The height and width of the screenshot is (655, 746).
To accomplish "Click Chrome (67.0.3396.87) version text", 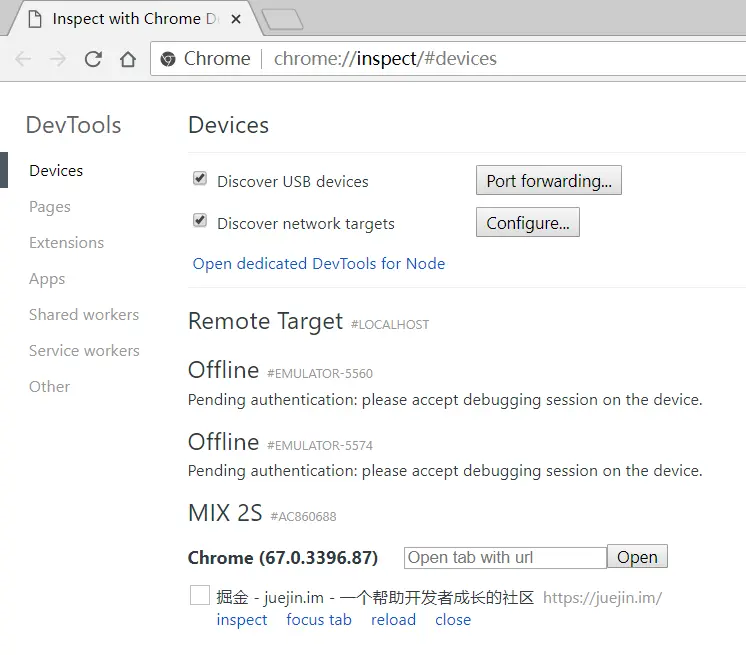I will point(283,557).
